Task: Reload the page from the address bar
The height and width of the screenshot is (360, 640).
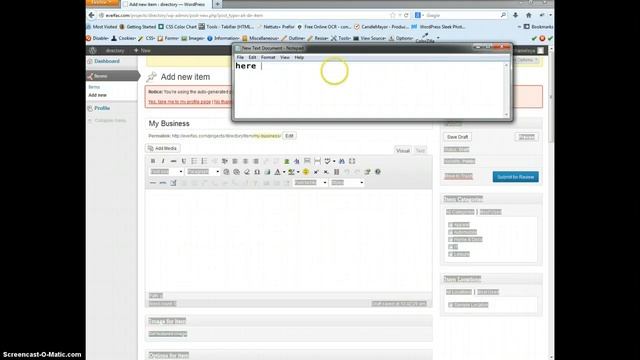Action: (406, 15)
